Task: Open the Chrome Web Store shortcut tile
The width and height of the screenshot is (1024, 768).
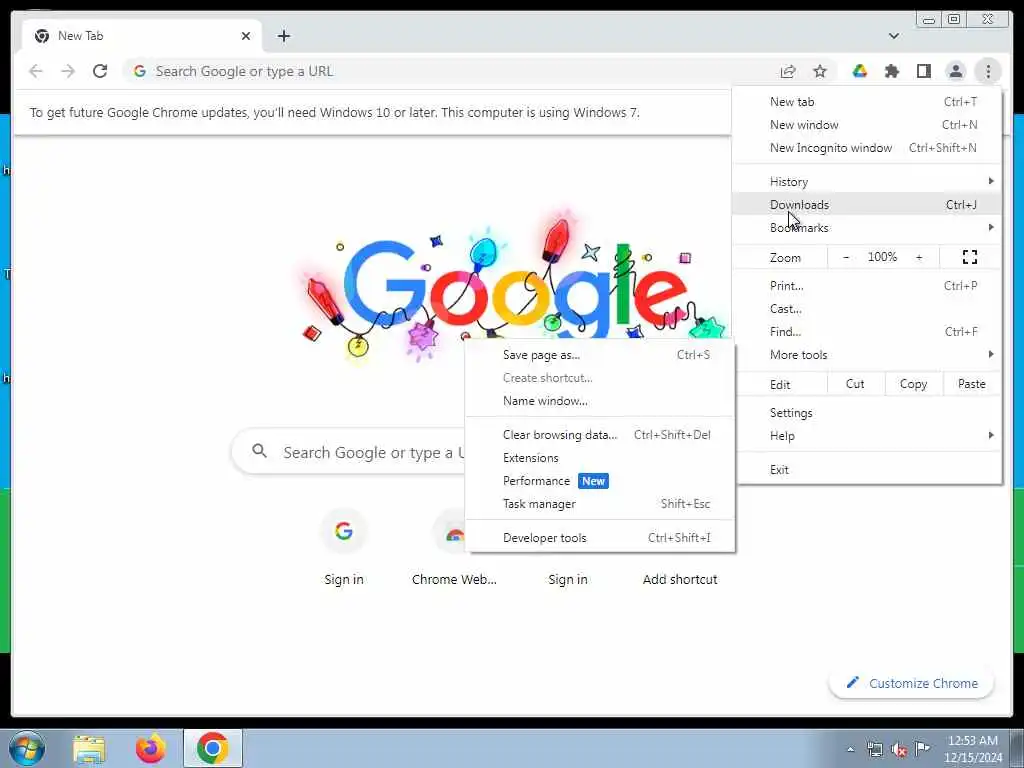Action: tap(454, 547)
